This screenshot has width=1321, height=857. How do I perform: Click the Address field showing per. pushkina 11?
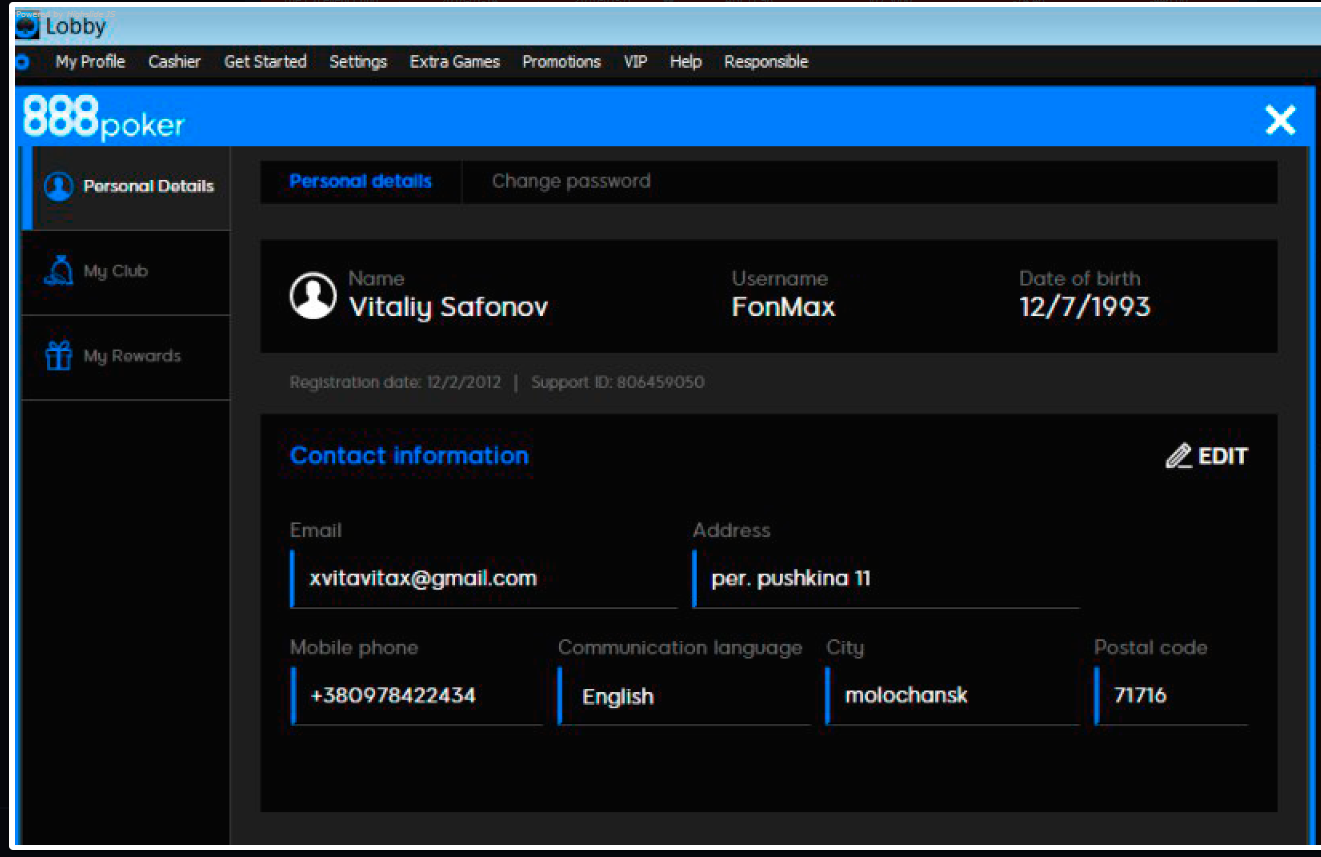coord(886,578)
